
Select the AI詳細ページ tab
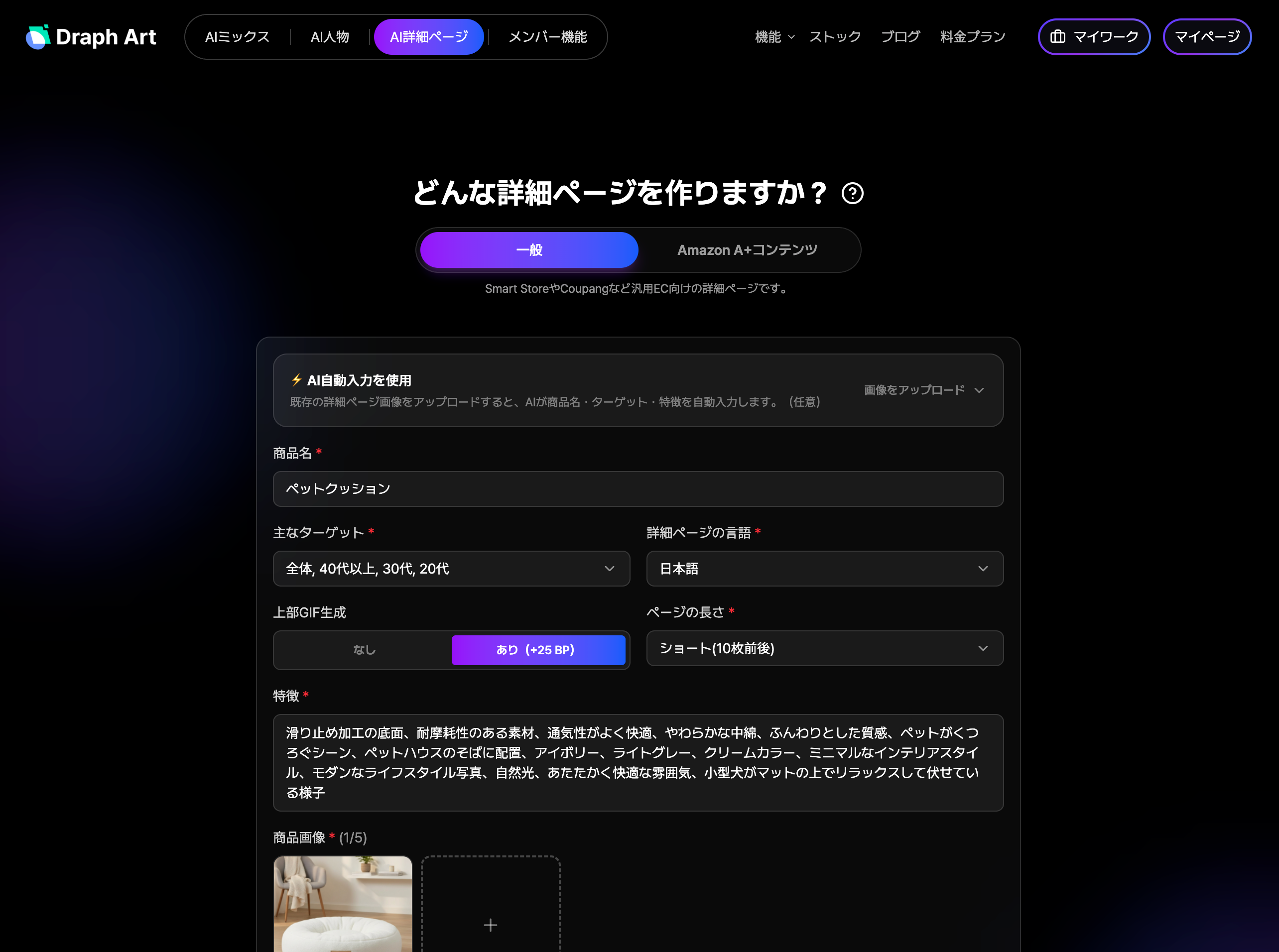tap(429, 37)
